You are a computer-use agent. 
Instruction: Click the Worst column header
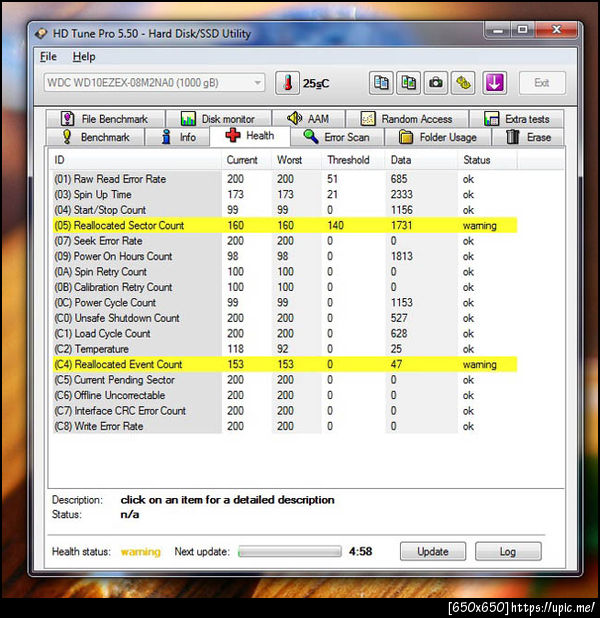pyautogui.click(x=296, y=160)
